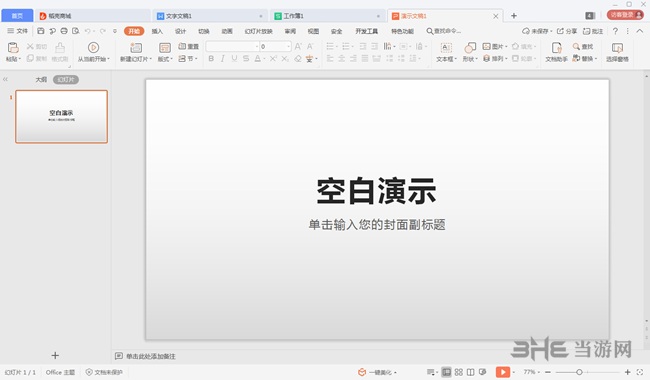Image resolution: width=650 pixels, height=380 pixels.
Task: Adjust the zoom slider handle
Action: 579,372
